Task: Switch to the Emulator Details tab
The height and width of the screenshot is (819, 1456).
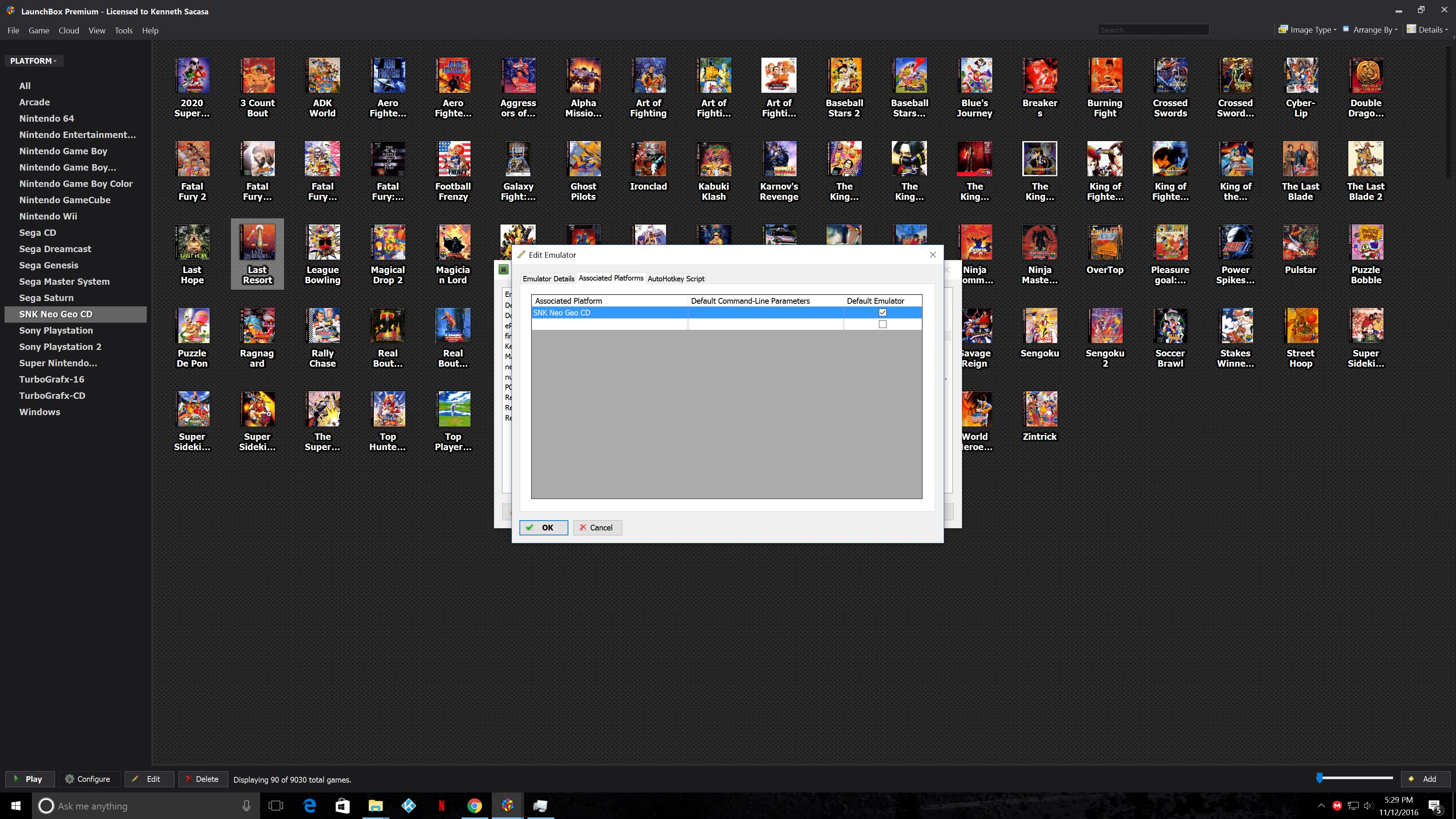Action: point(548,279)
